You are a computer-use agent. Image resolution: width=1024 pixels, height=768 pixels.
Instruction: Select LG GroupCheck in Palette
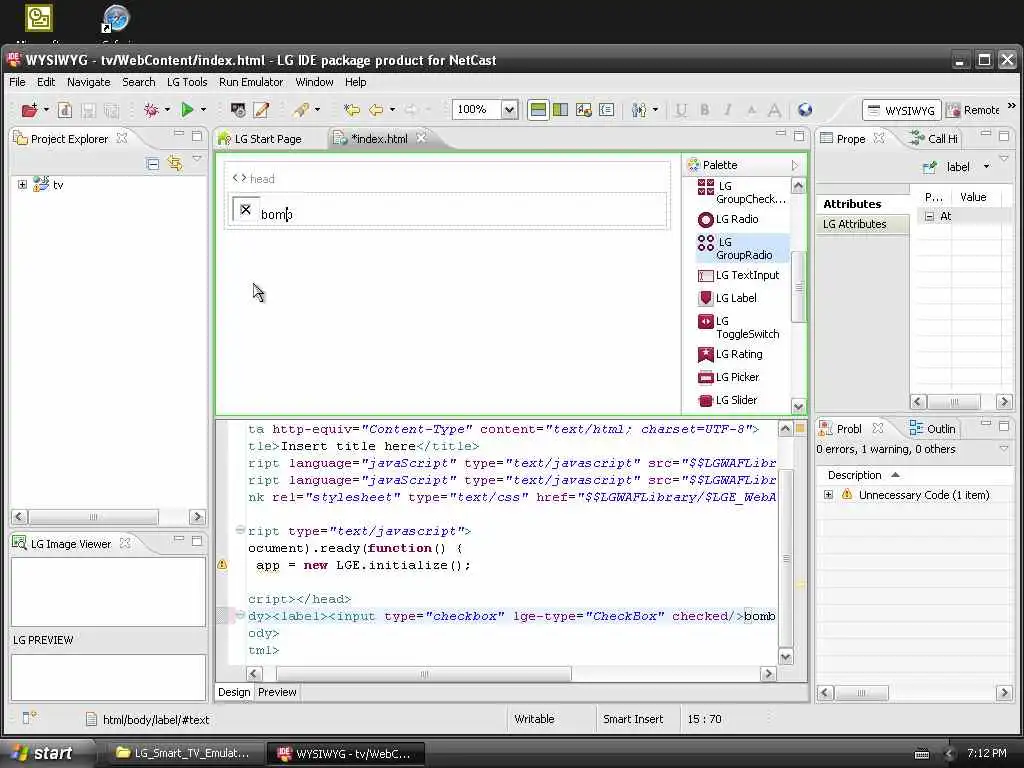[x=742, y=192]
